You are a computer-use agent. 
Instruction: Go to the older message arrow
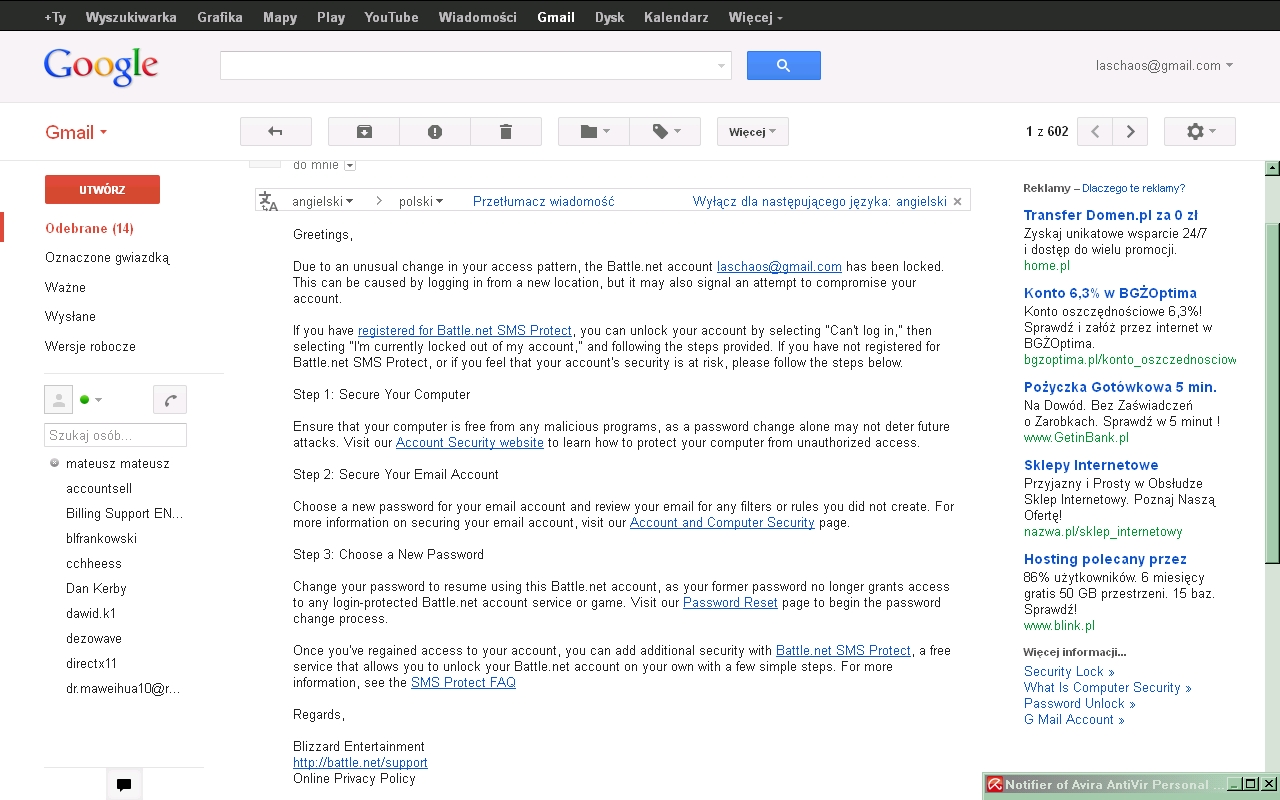pyautogui.click(x=1130, y=132)
